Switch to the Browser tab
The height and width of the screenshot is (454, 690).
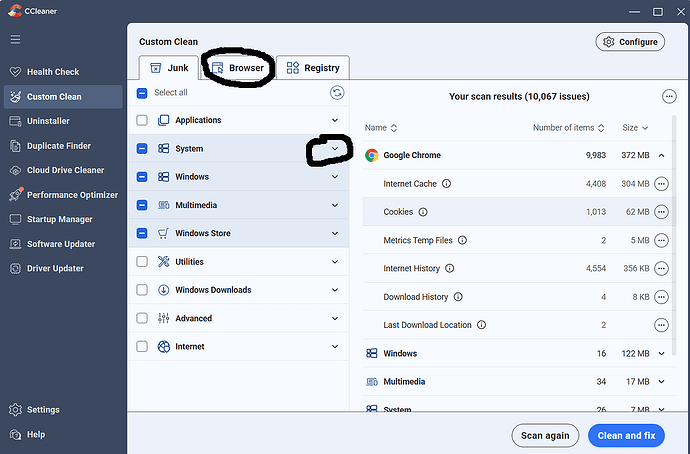coord(238,68)
